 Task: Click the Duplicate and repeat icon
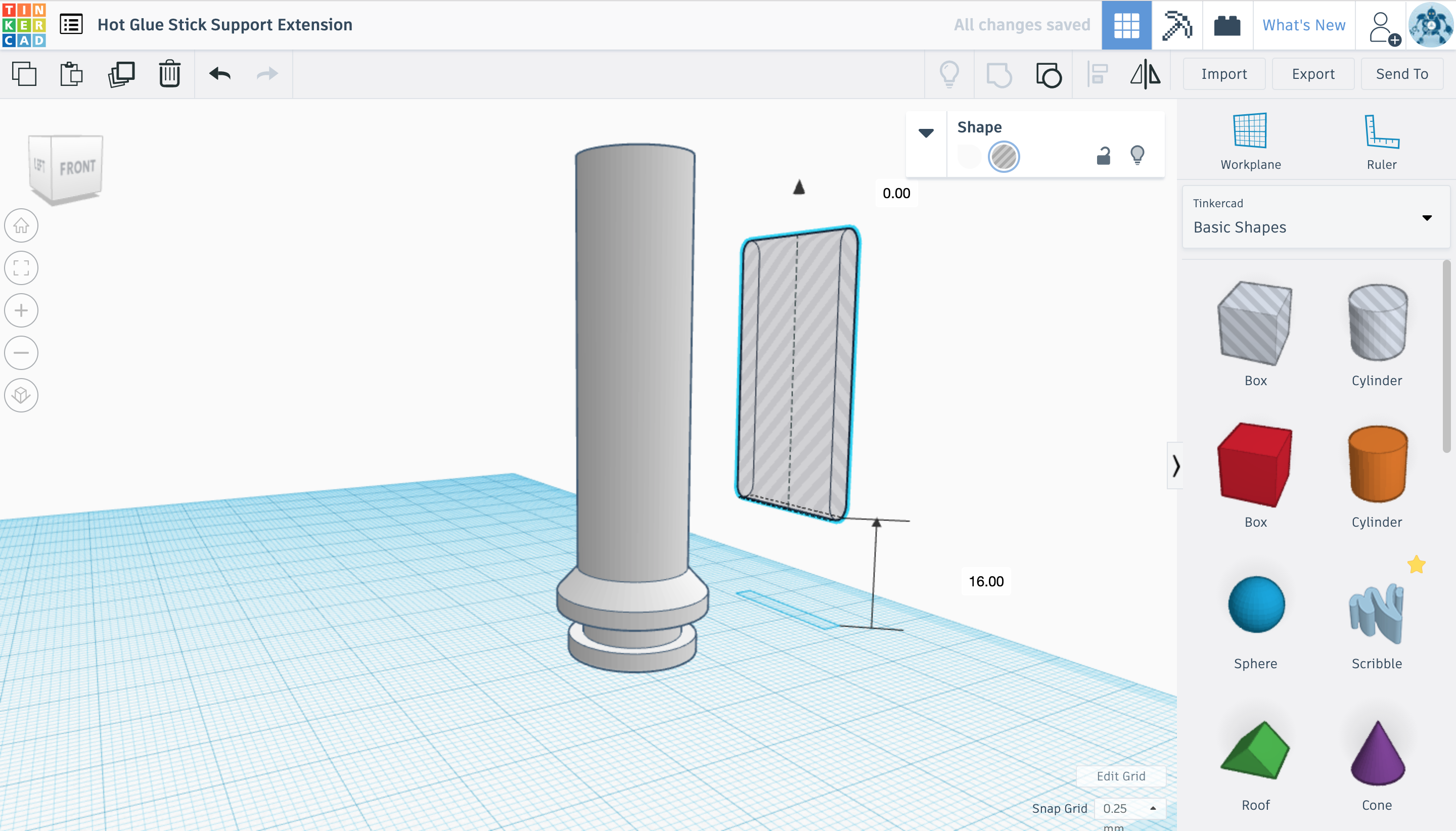pyautogui.click(x=121, y=74)
